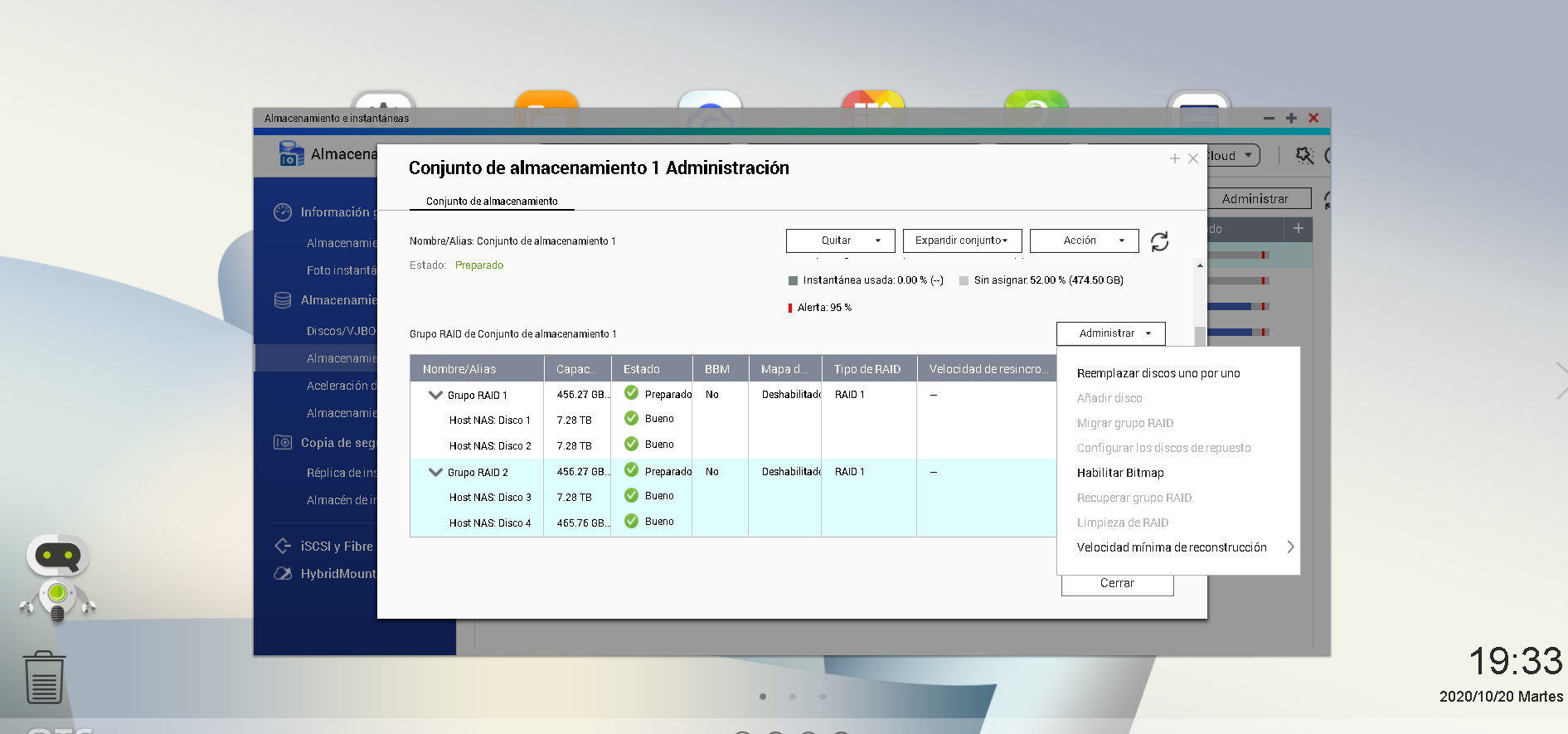Screen dimensions: 1568x734
Task: Select the Host NAS: Disco 4 row
Action: pyautogui.click(x=490, y=523)
